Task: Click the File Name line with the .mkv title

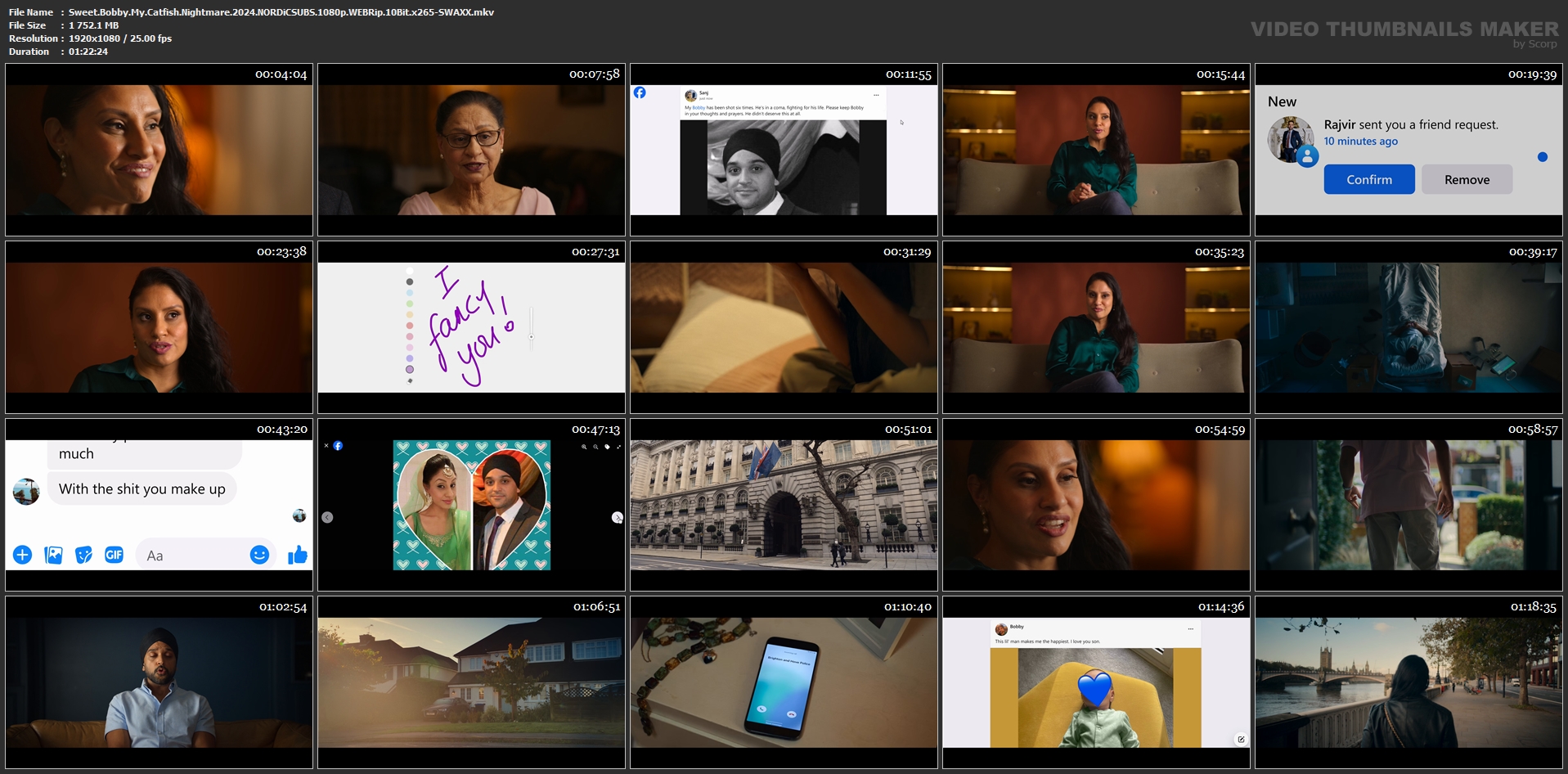Action: [251, 12]
